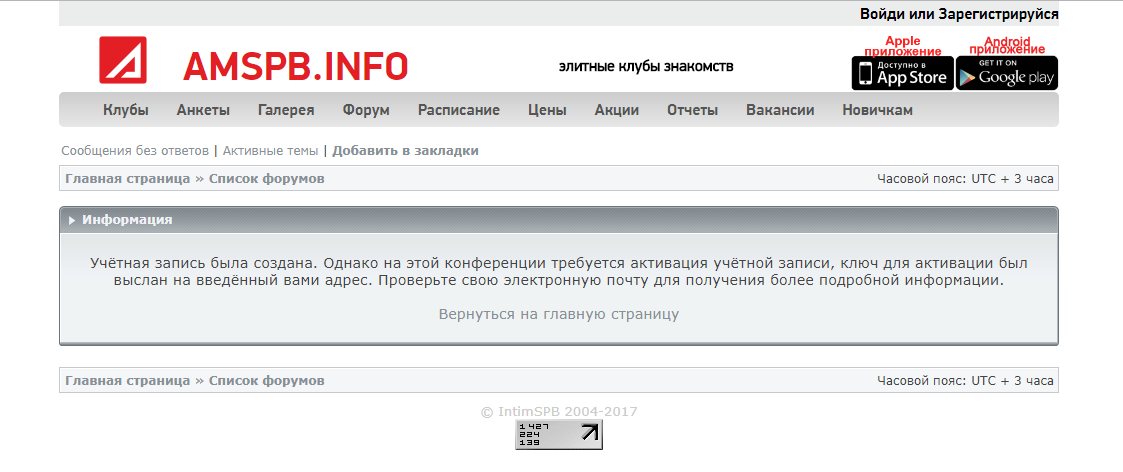Open the Google Play download badge

(x=1007, y=73)
